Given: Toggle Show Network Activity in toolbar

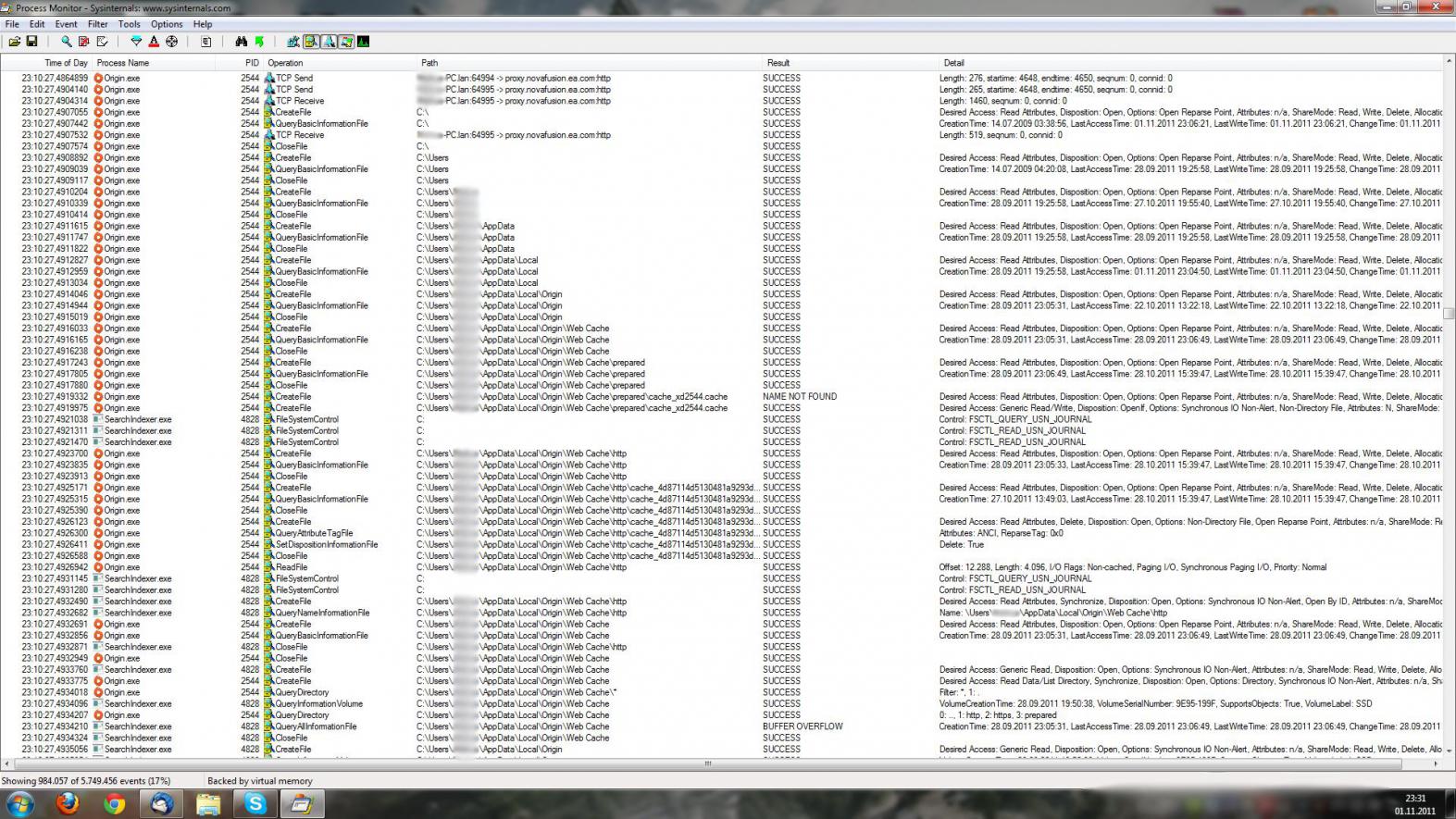Looking at the screenshot, I should [x=329, y=42].
